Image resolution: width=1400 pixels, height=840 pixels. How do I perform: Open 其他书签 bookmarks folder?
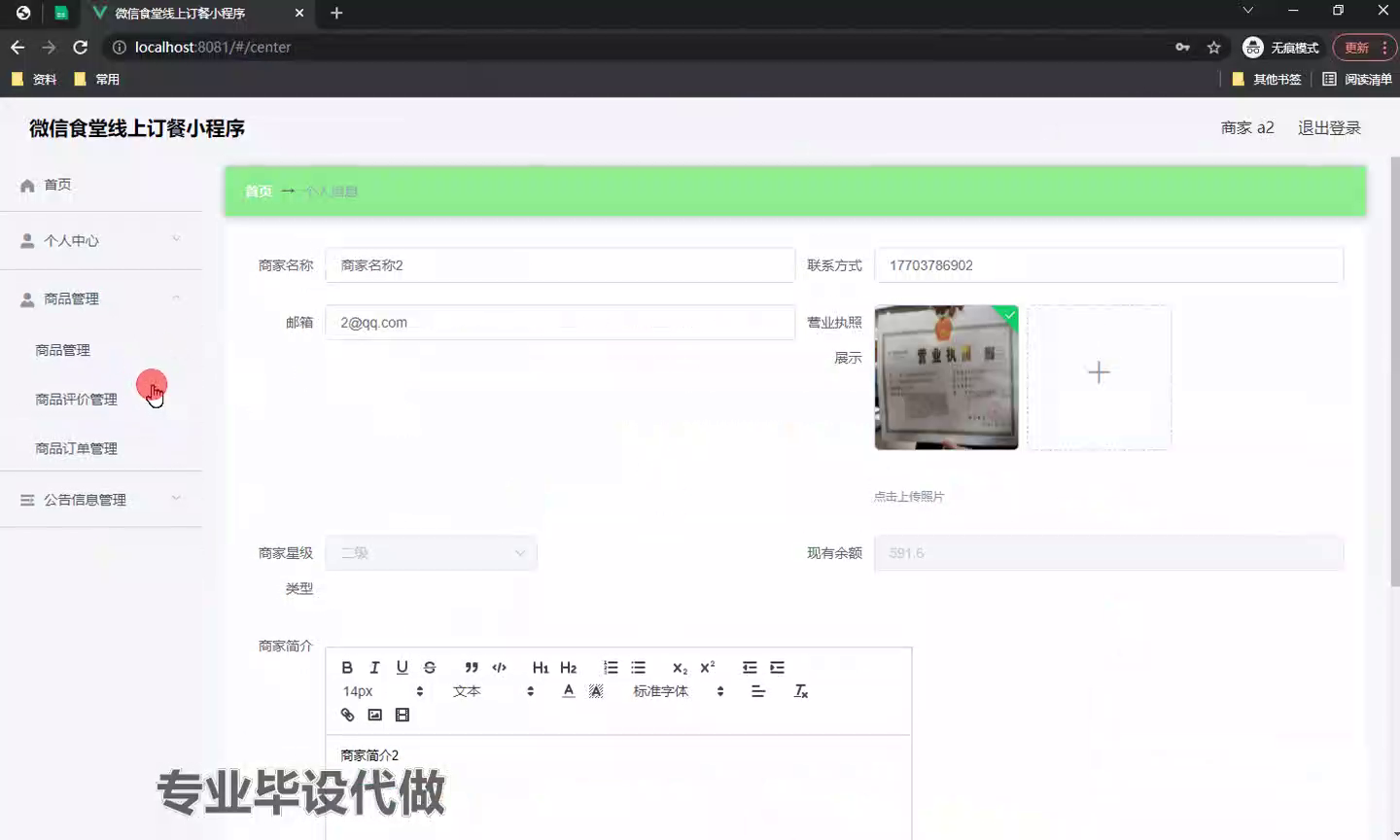point(1266,80)
